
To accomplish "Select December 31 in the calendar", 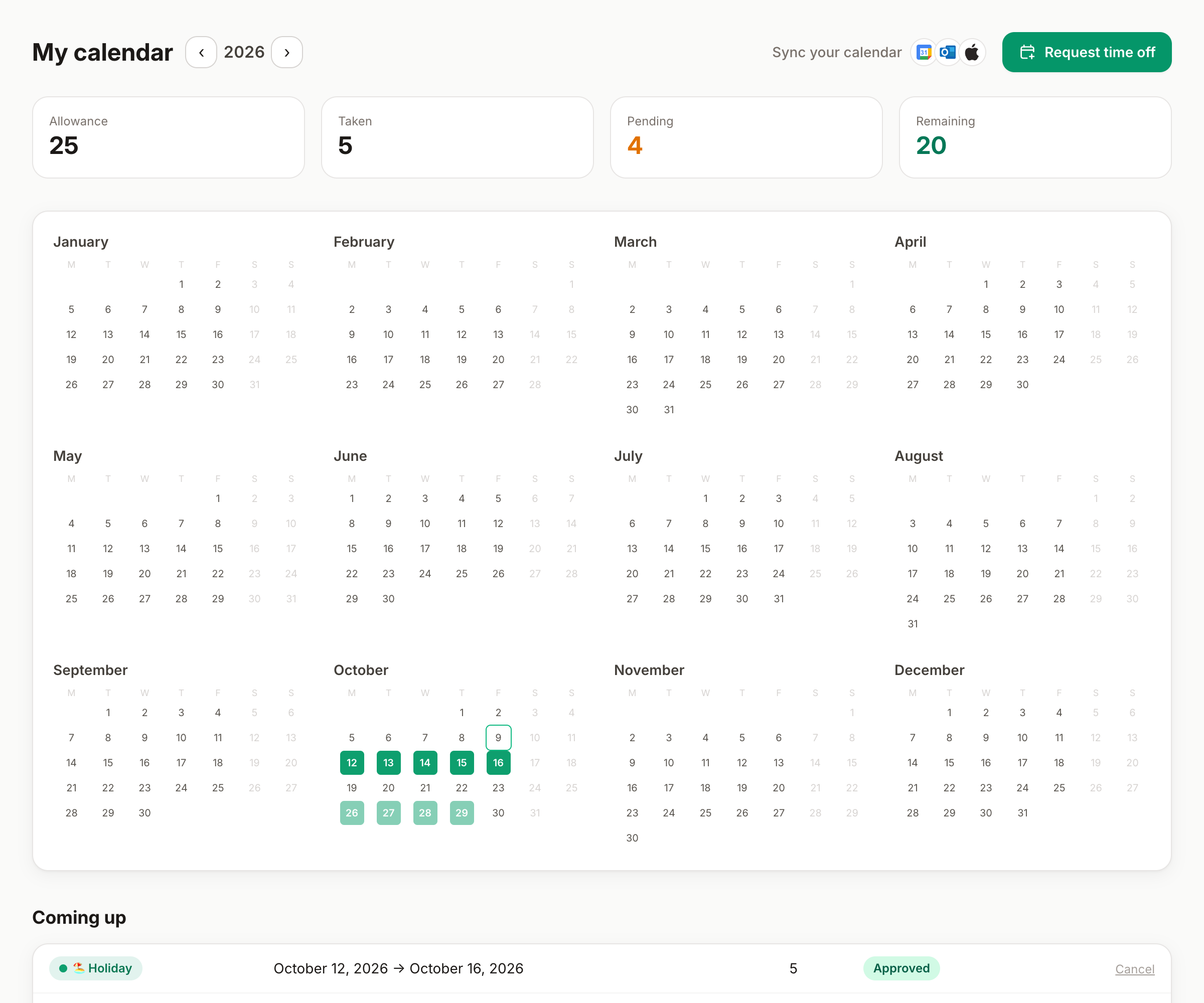I will [1022, 813].
